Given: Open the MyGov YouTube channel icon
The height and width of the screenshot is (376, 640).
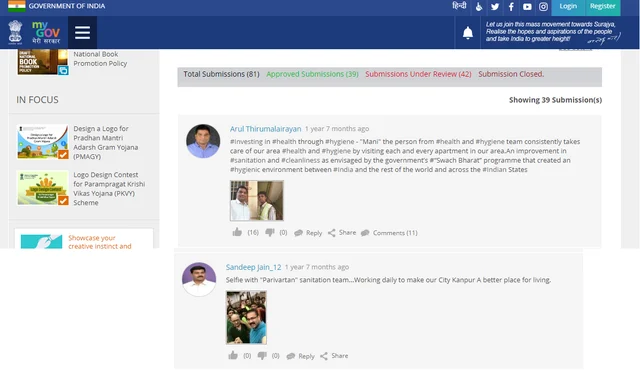Looking at the screenshot, I should [527, 7].
